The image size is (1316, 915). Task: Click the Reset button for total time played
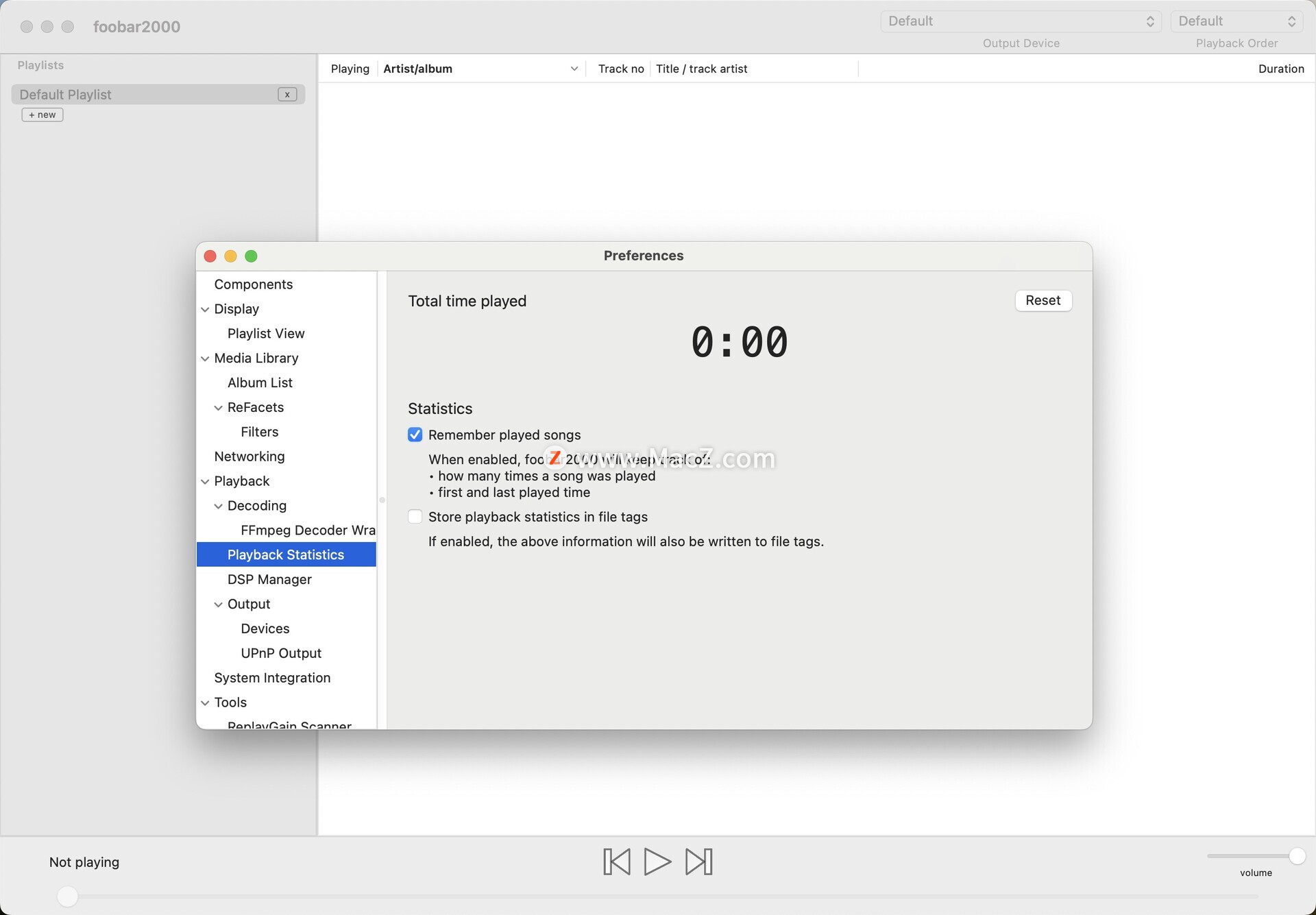(x=1043, y=300)
